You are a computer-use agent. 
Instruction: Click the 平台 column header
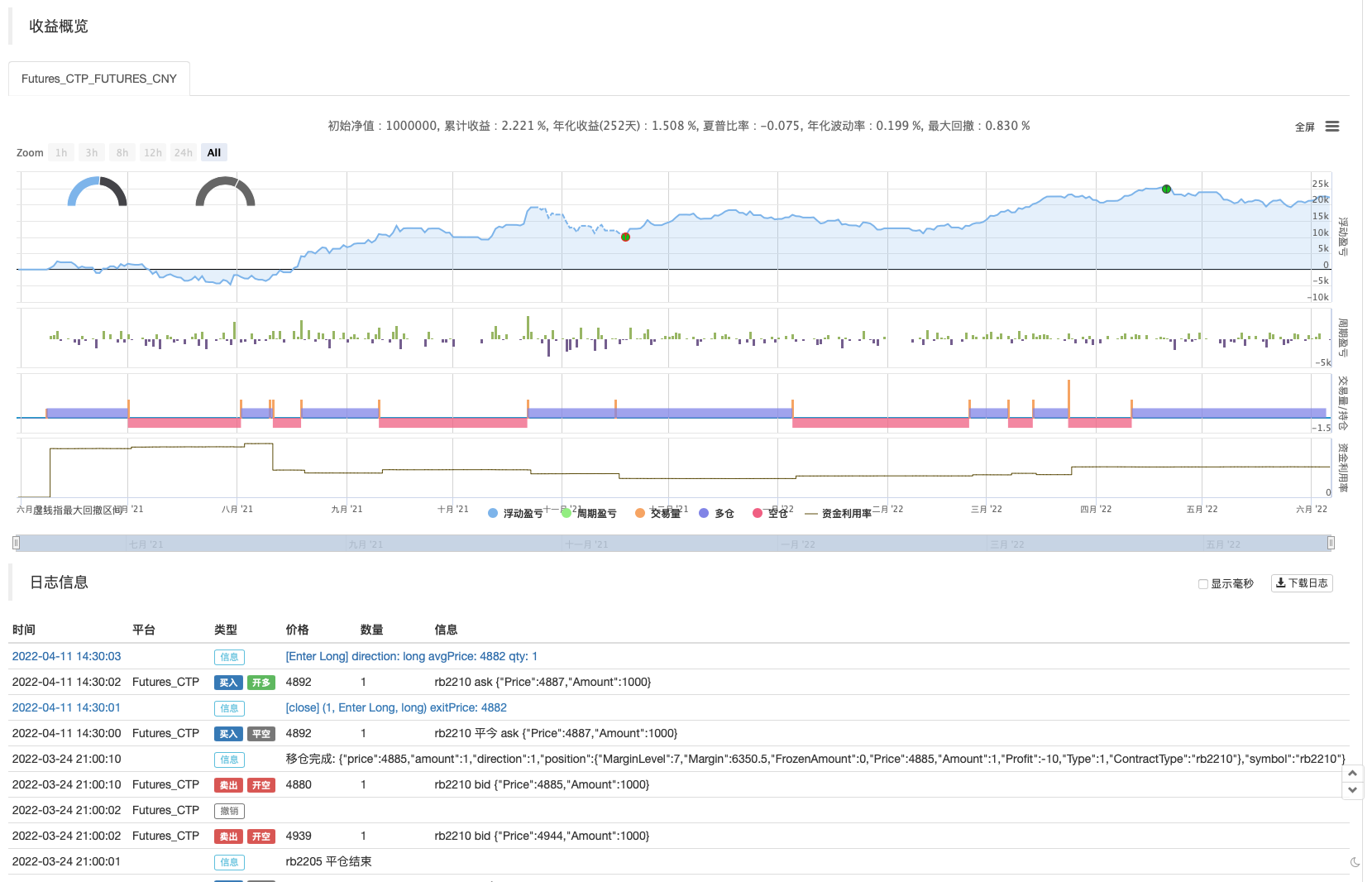point(144,630)
